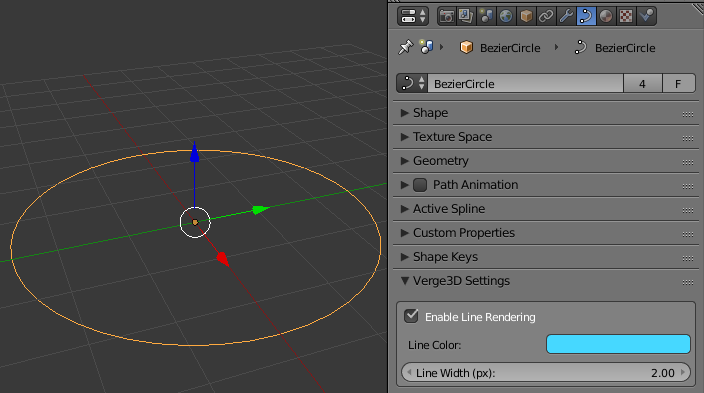Click the Active Spline panel drag grip

pyautogui.click(x=688, y=211)
